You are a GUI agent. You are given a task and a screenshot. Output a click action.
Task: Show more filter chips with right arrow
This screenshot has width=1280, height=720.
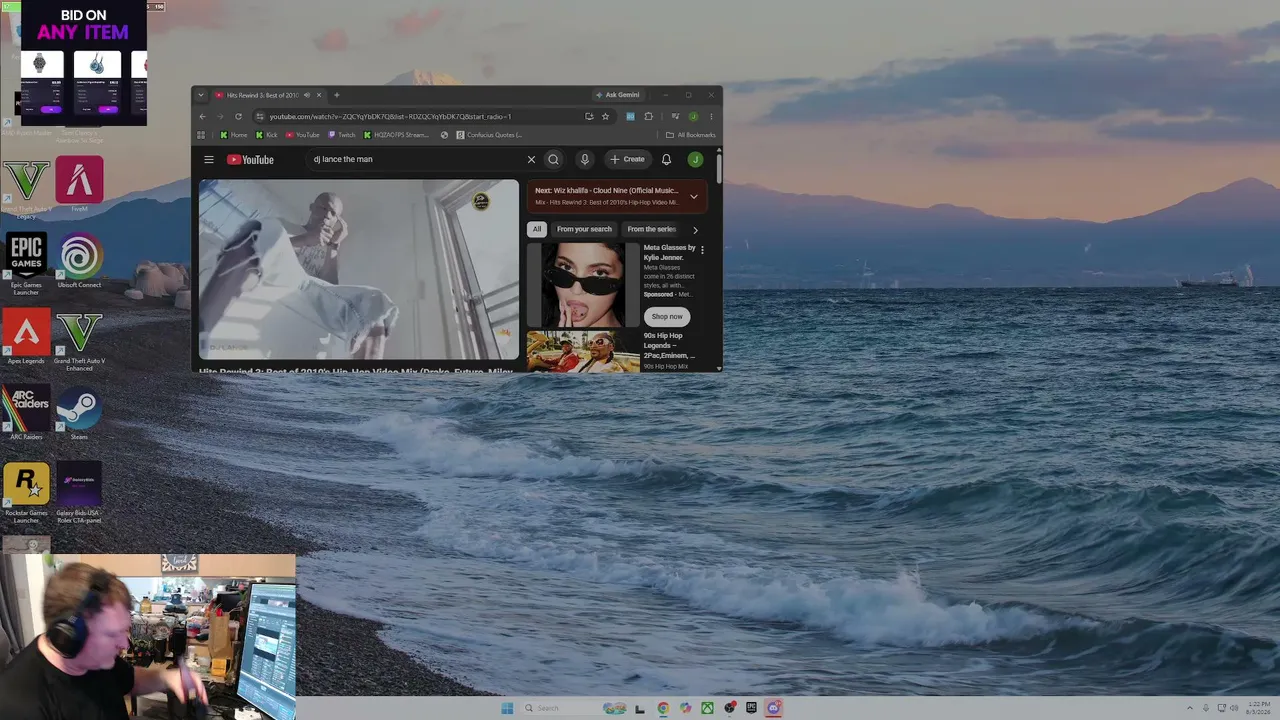695,230
